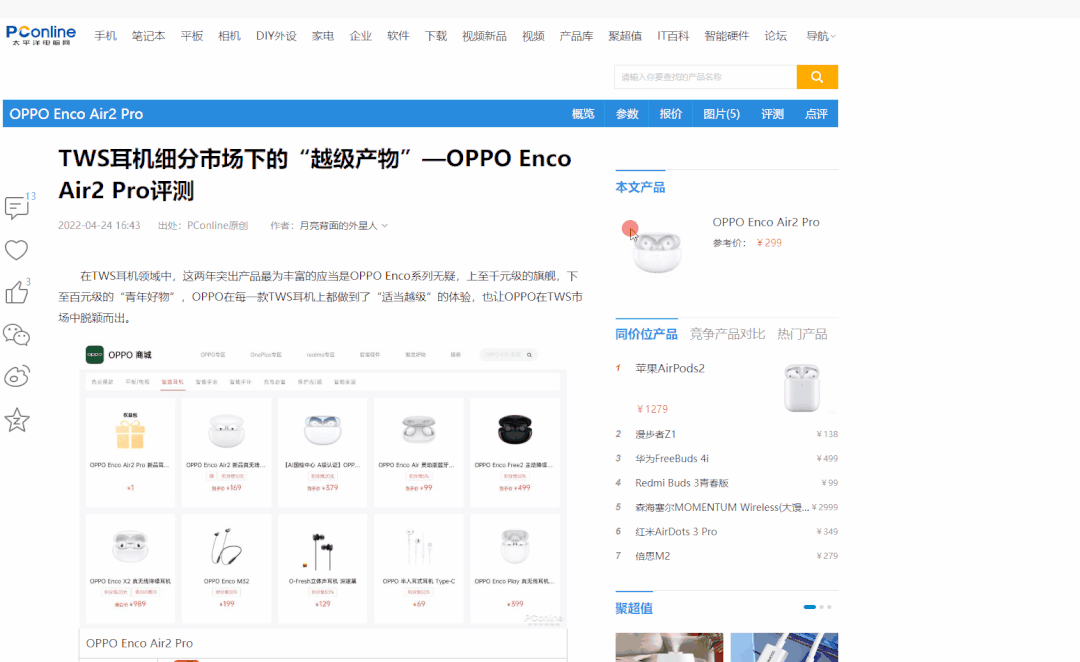Expand the author 月亮背面的外星人 dropdown

point(343,225)
